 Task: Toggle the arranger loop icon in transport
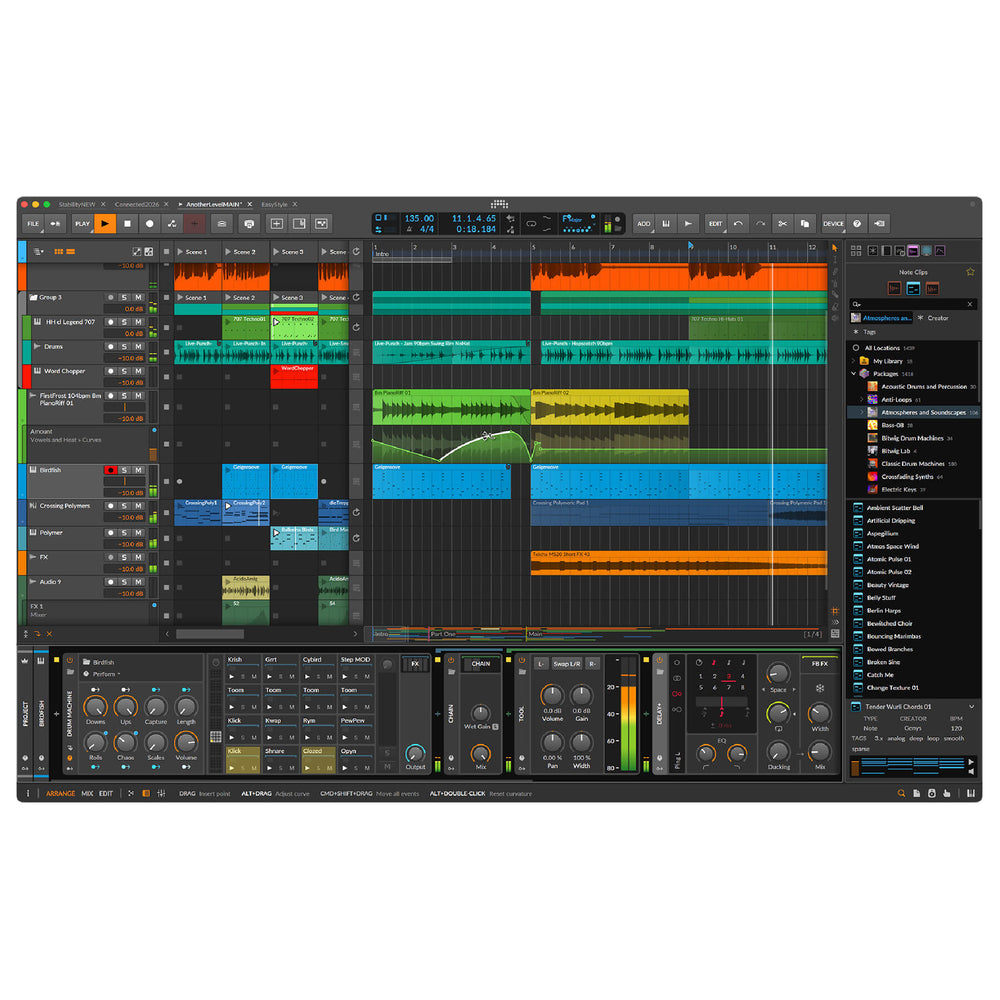tap(531, 224)
